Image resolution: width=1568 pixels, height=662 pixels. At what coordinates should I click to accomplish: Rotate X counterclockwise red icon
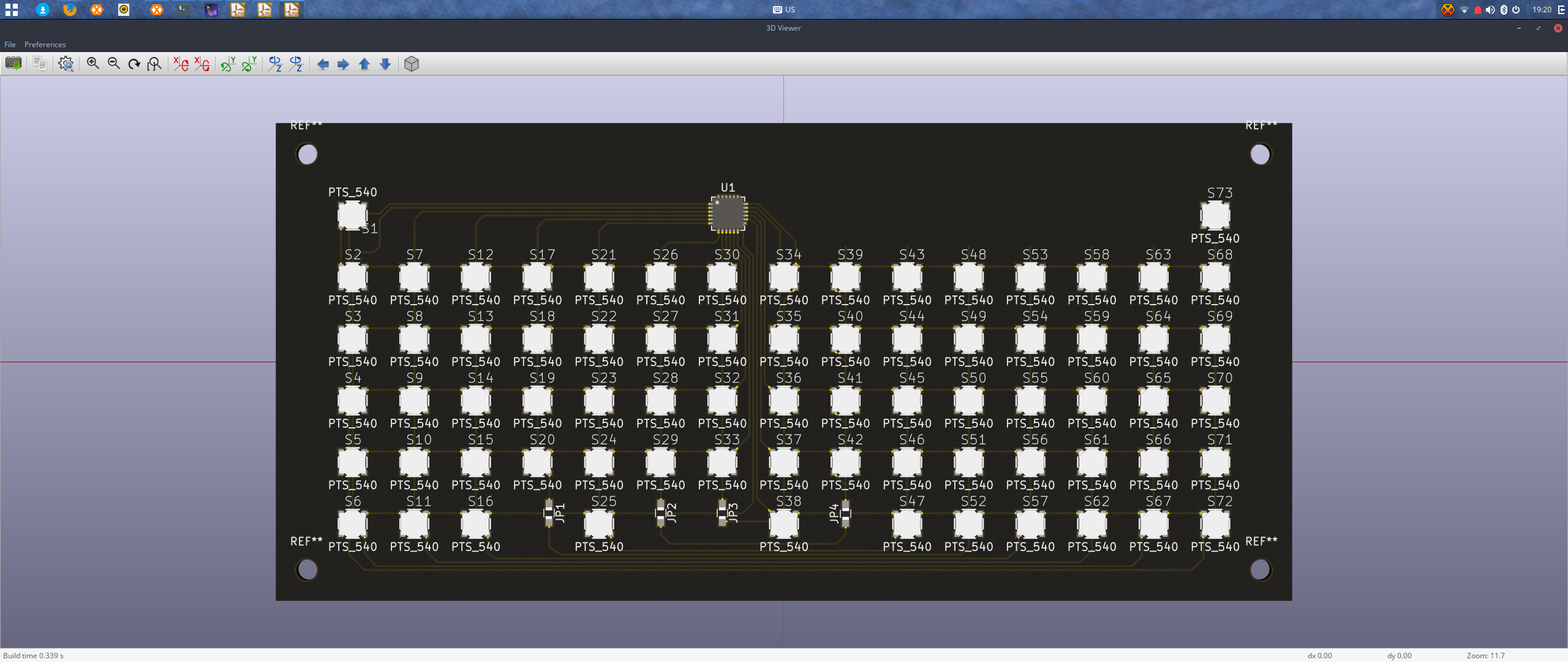(202, 64)
